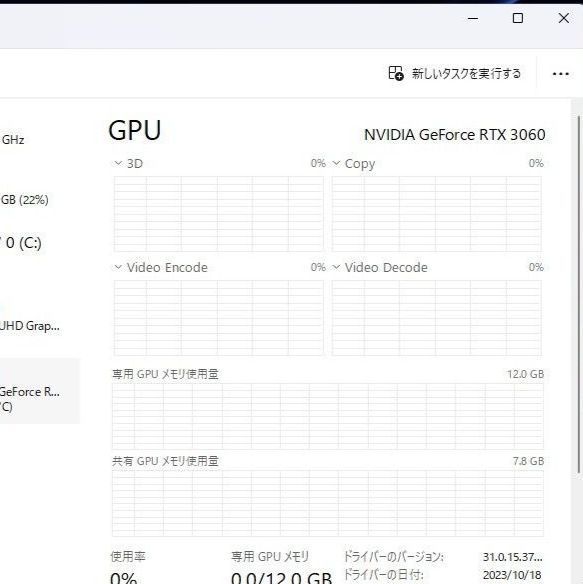Click the driver version value 31.0.15.37...
This screenshot has width=583, height=584.
(513, 557)
